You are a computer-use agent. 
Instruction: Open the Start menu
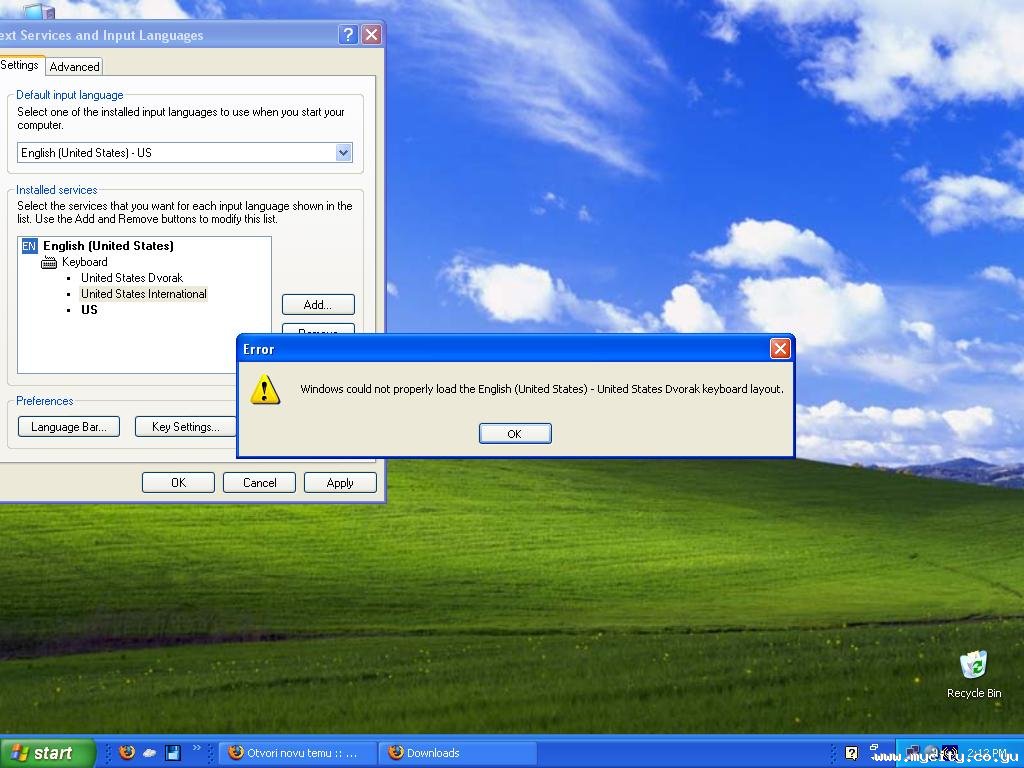47,753
